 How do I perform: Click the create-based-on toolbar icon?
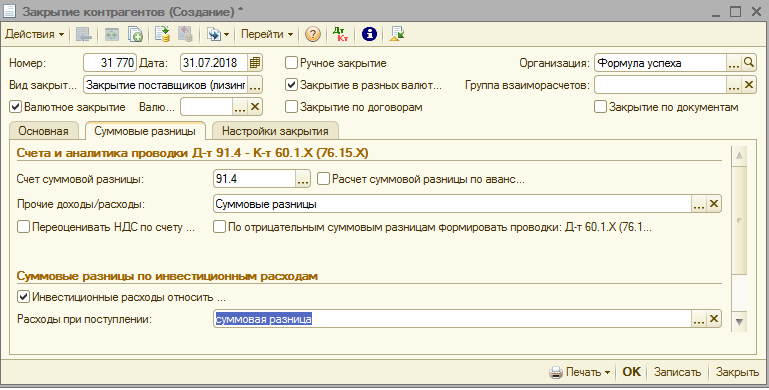(214, 34)
